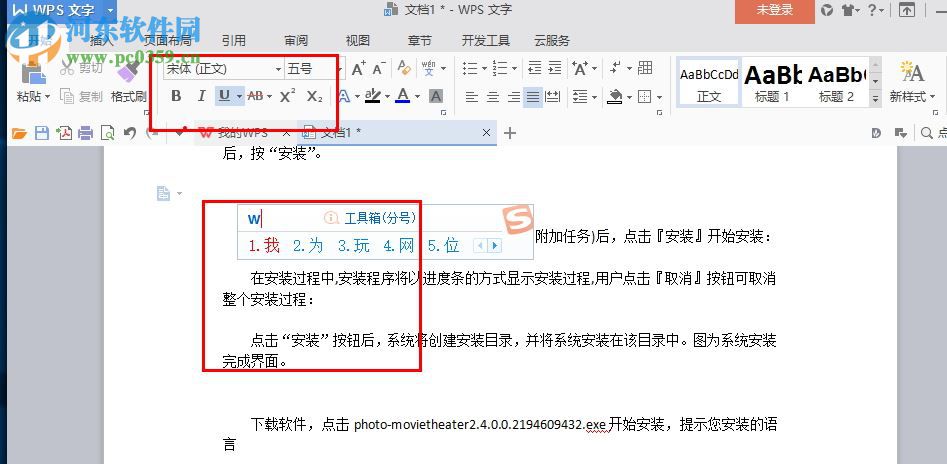This screenshot has height=464, width=947.
Task: Expand the font color arrow
Action: tap(417, 97)
